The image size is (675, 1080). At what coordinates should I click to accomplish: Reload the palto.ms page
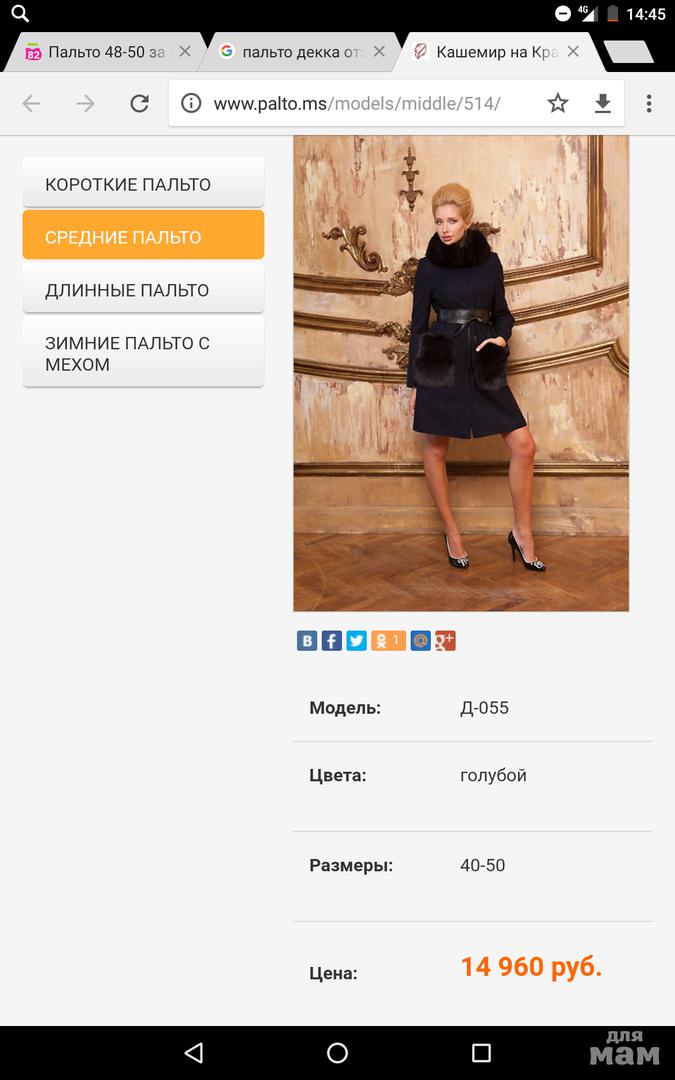pyautogui.click(x=140, y=103)
